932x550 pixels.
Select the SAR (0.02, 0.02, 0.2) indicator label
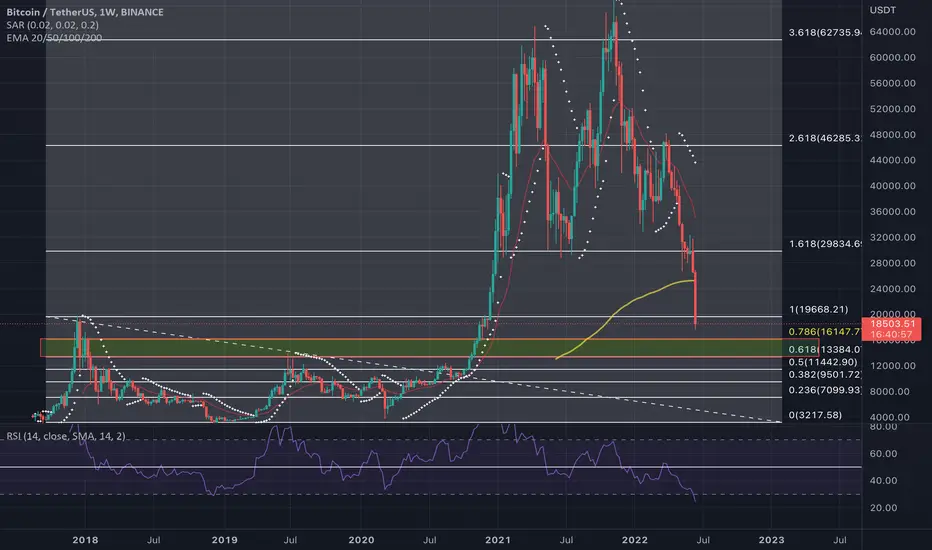[x=52, y=25]
